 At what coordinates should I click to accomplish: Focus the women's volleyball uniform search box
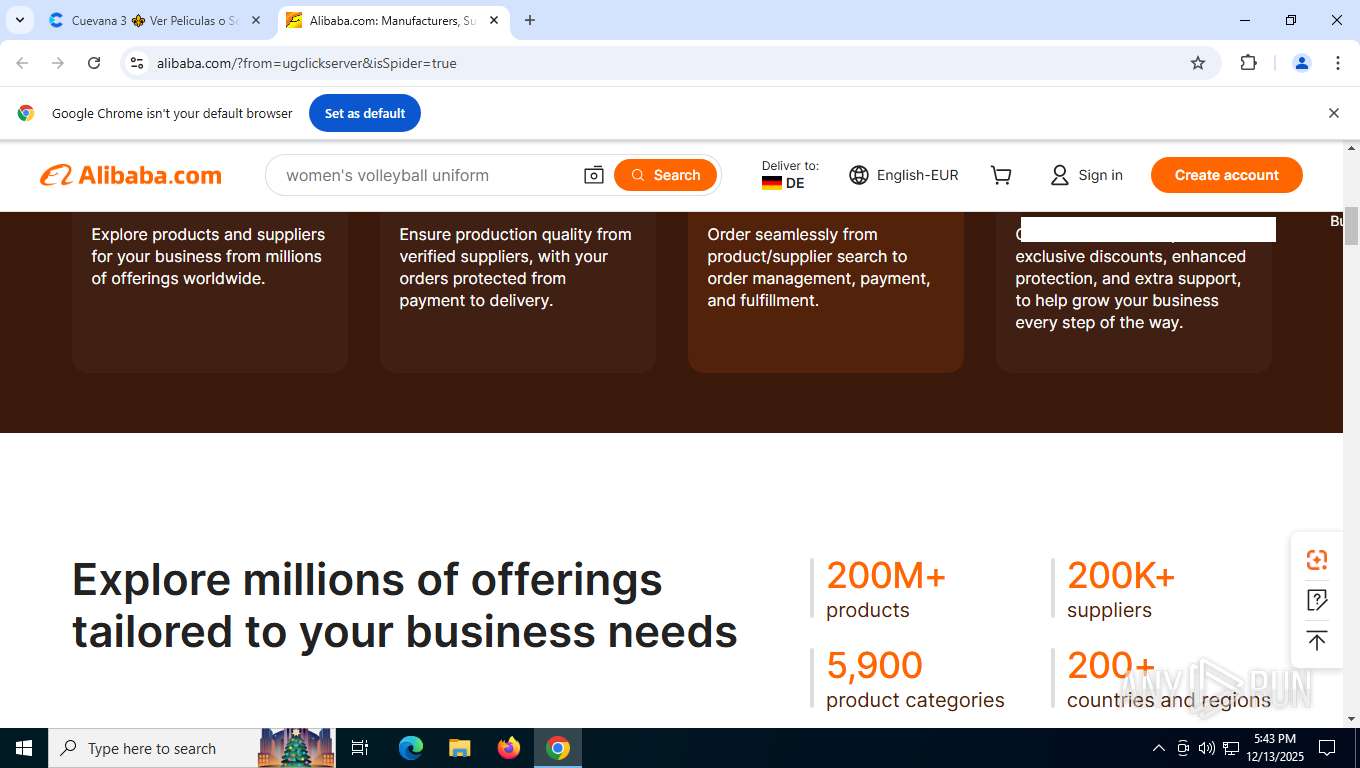point(430,175)
